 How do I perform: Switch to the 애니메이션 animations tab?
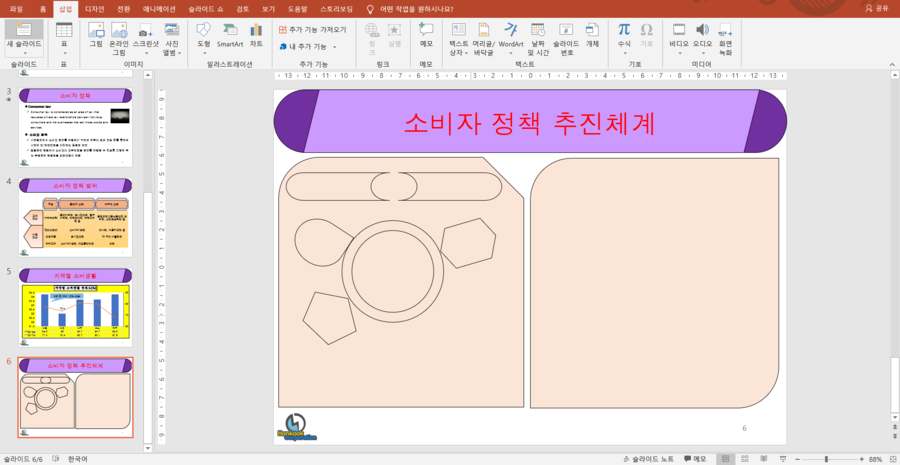161,9
